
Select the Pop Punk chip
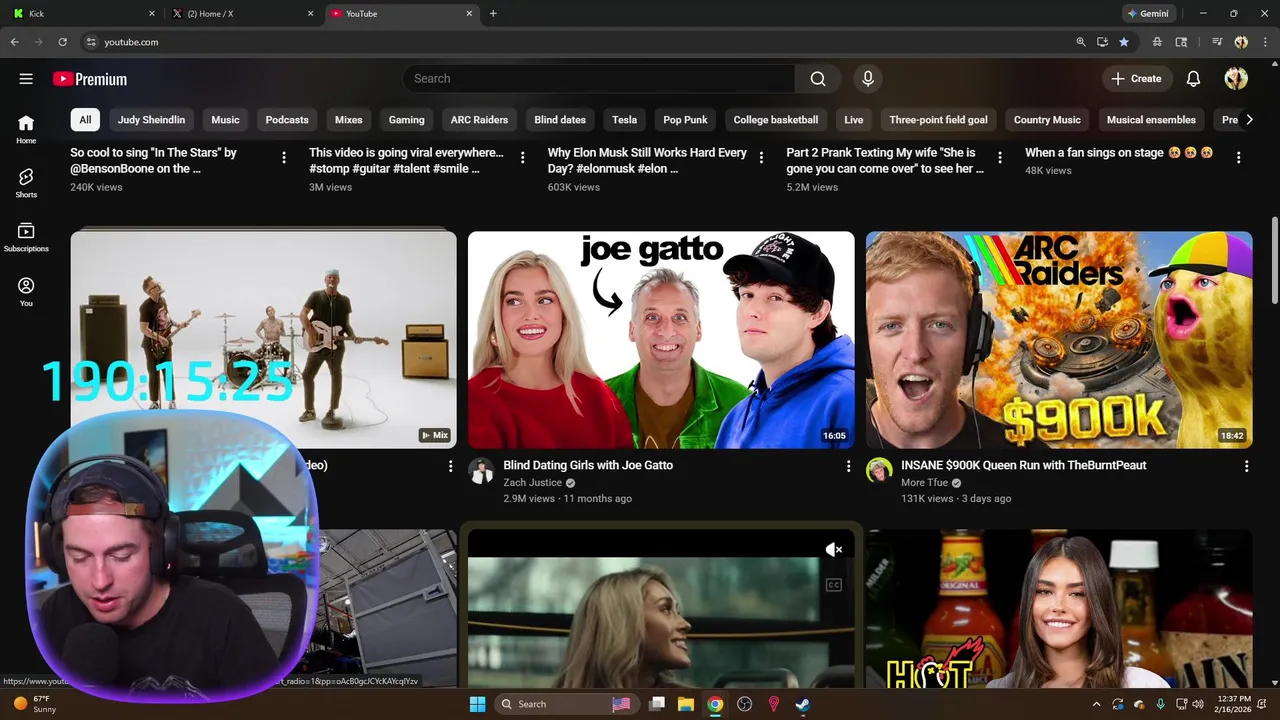pyautogui.click(x=685, y=120)
